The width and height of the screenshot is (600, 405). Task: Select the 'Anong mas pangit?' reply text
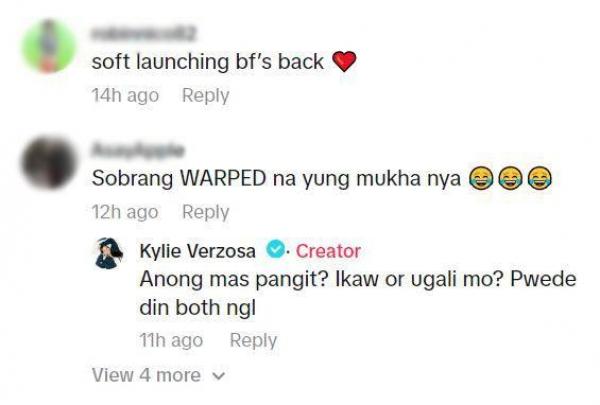pyautogui.click(x=358, y=294)
